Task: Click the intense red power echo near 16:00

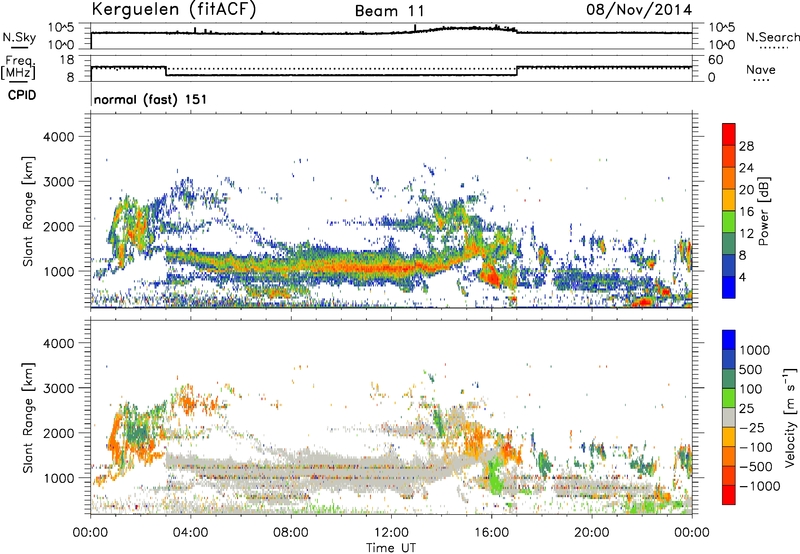Action: point(492,276)
